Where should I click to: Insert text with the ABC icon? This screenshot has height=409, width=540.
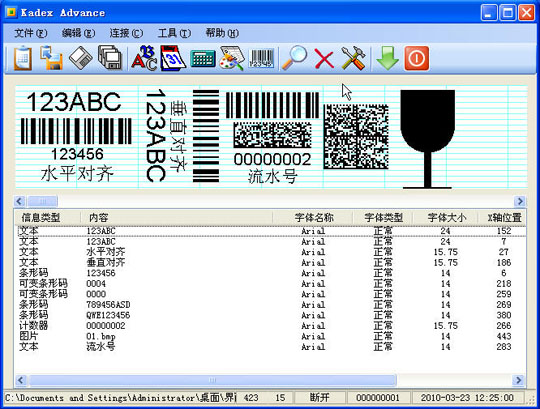144,59
